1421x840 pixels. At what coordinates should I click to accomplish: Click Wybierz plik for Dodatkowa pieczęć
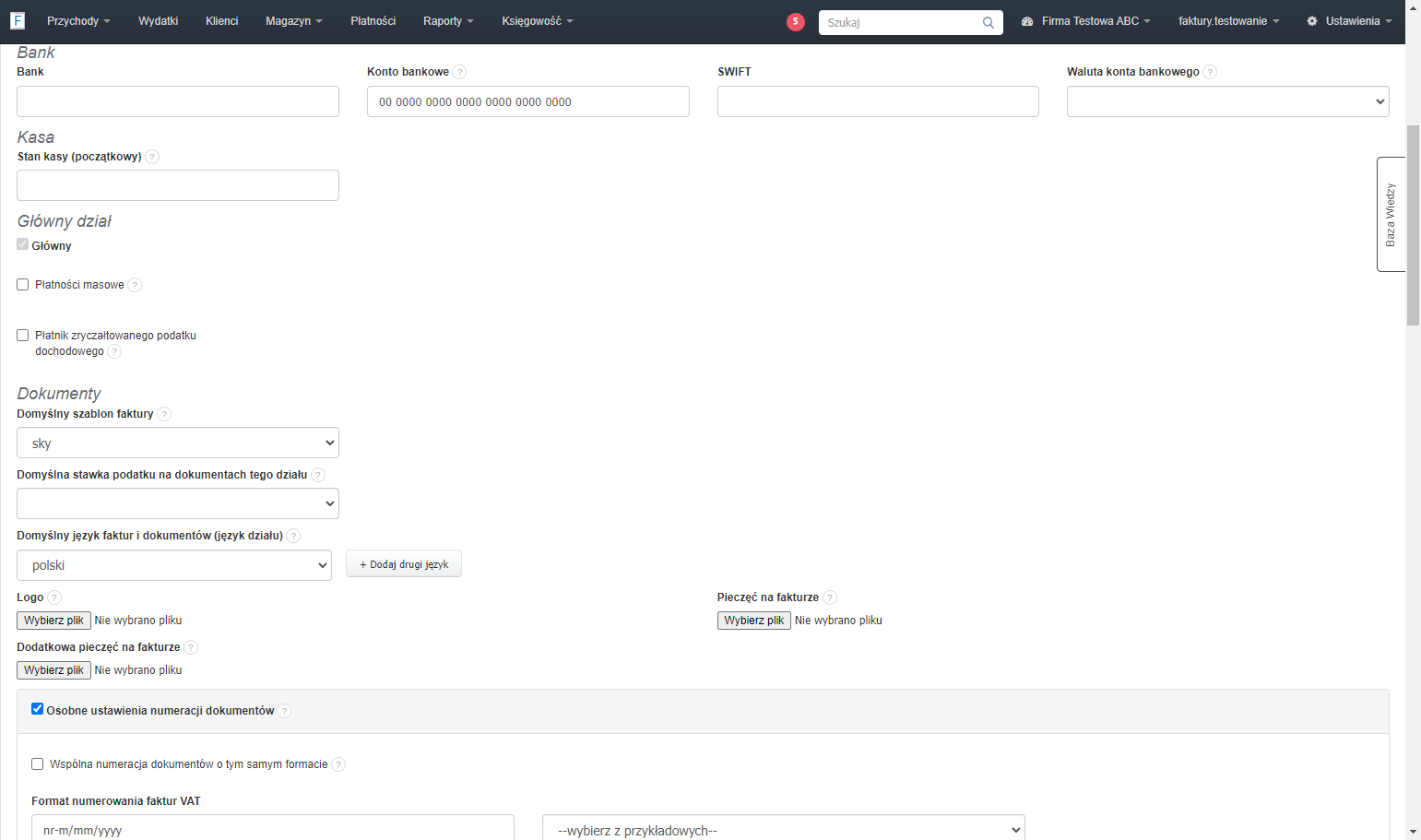coord(53,670)
